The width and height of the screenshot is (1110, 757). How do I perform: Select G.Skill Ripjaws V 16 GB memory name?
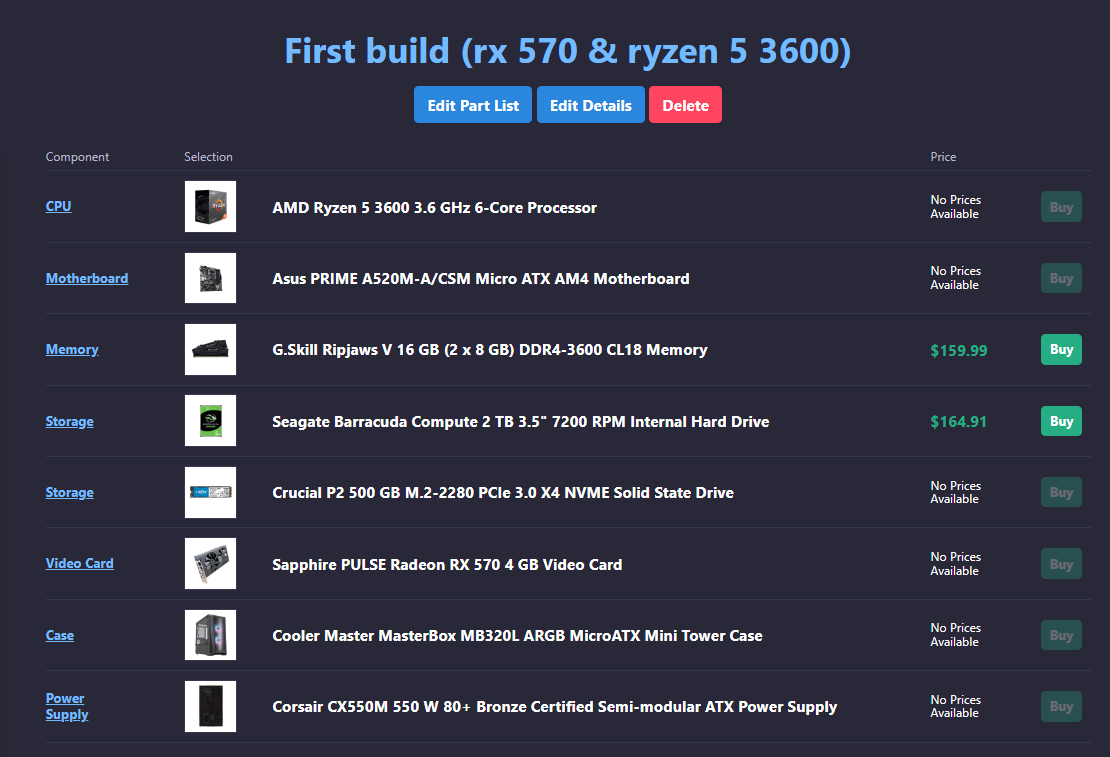click(490, 350)
